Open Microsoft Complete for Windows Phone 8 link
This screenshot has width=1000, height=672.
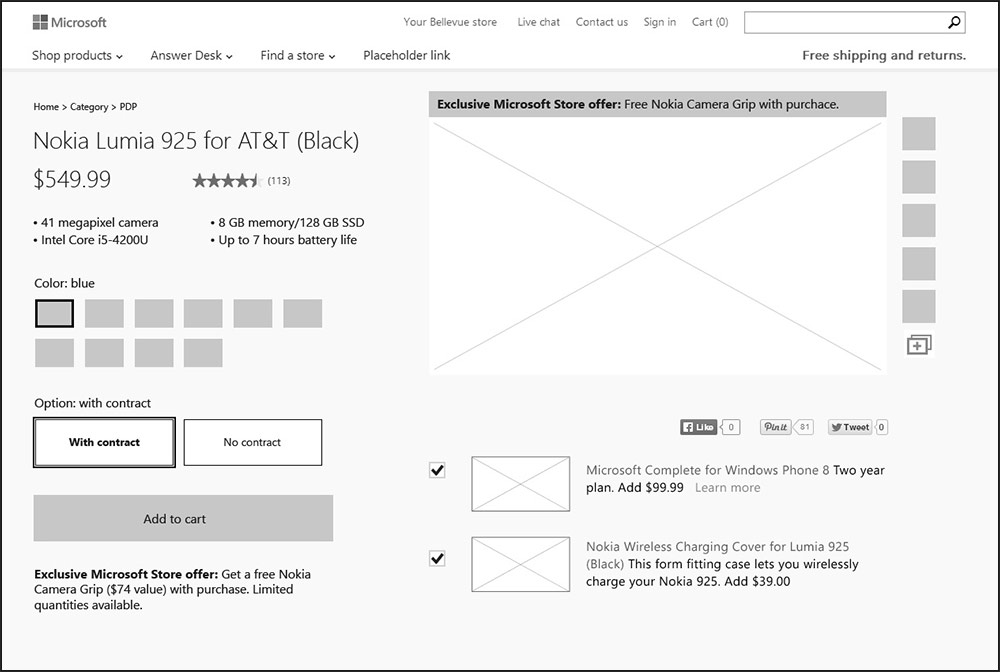tap(708, 471)
